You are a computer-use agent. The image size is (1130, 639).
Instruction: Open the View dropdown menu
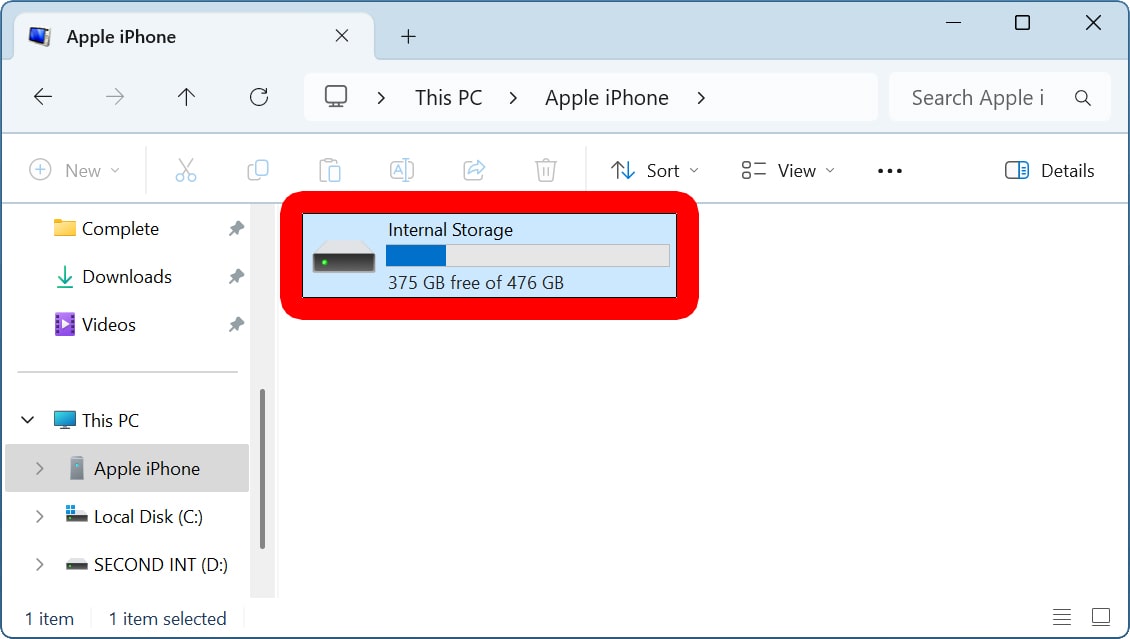point(788,171)
